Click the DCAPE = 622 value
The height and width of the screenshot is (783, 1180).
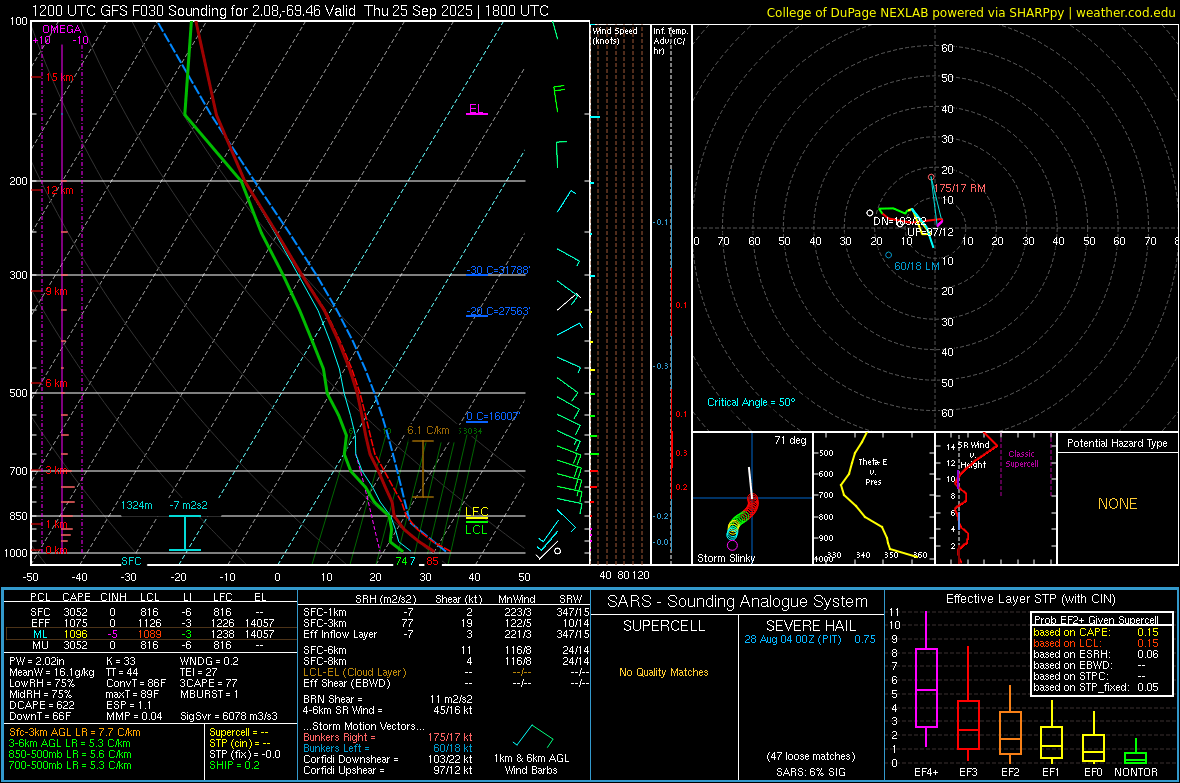tap(41, 705)
